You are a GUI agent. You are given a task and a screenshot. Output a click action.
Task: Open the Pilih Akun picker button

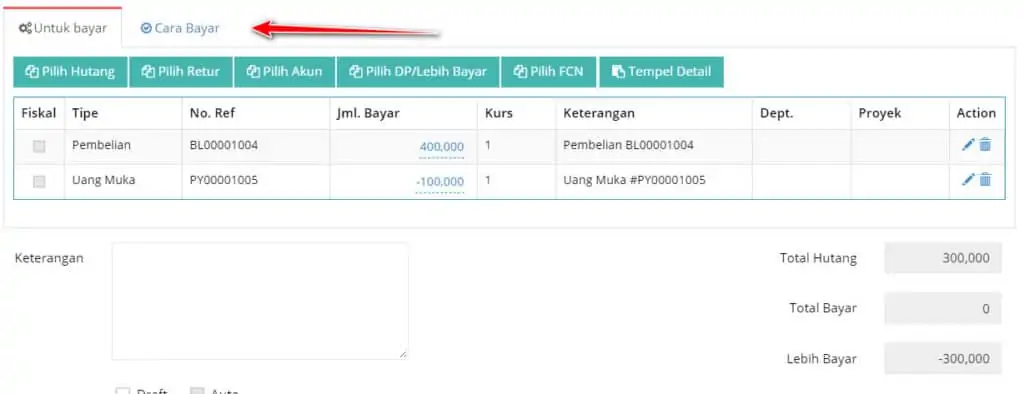[x=285, y=72]
